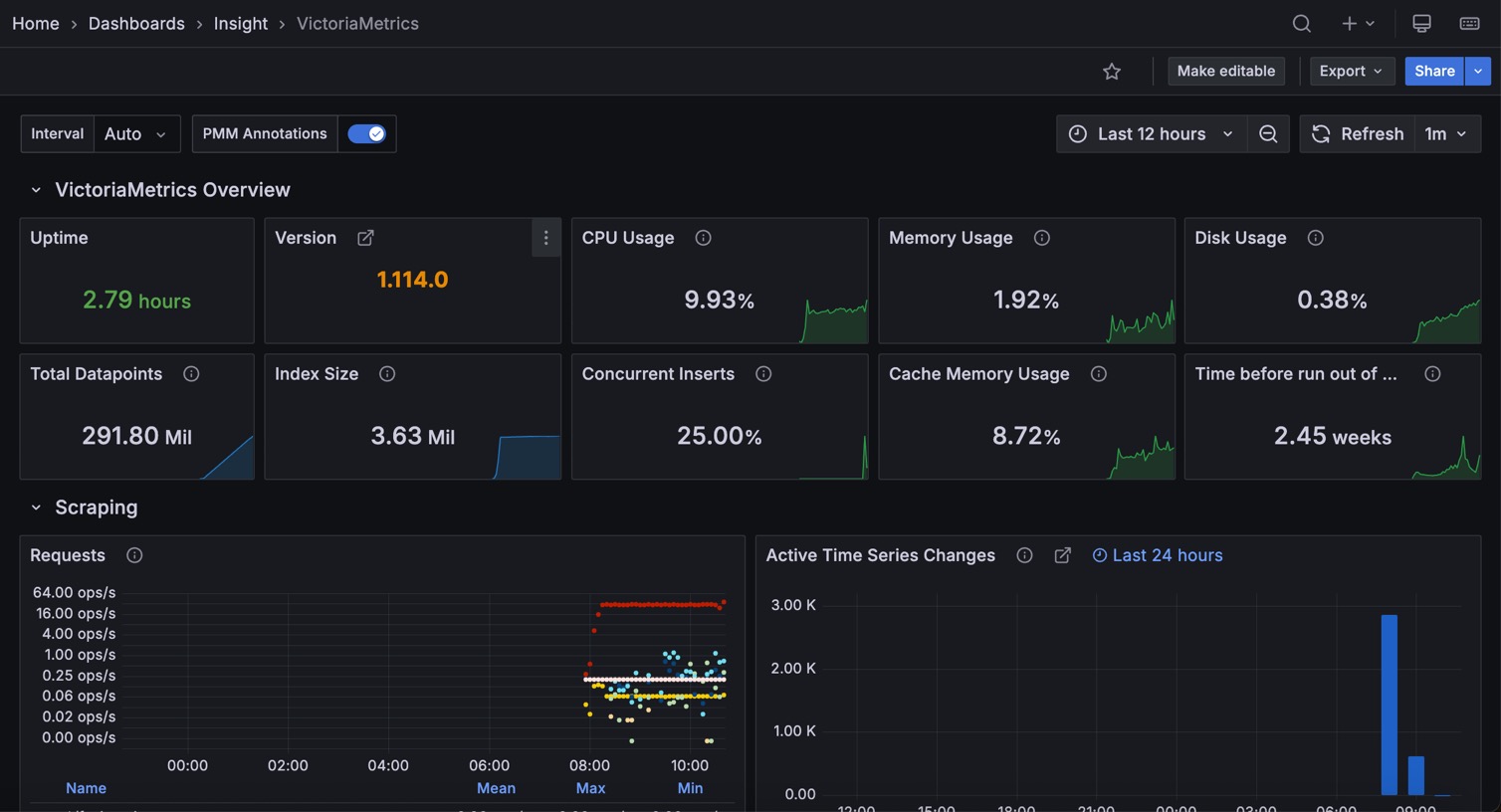Open the 1m refresh interval dropdown

[x=1445, y=134]
